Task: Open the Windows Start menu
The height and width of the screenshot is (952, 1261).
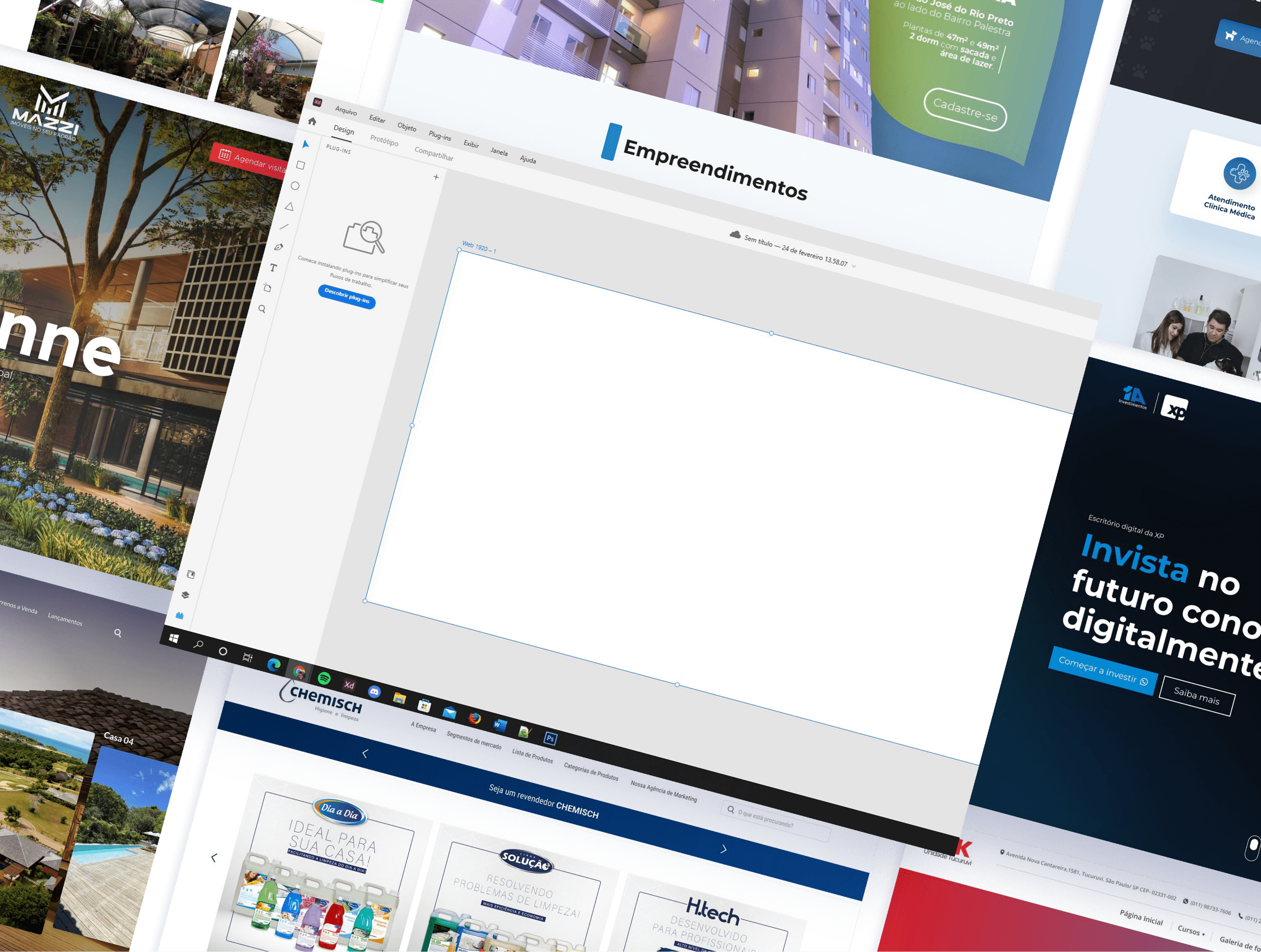Action: pyautogui.click(x=174, y=638)
